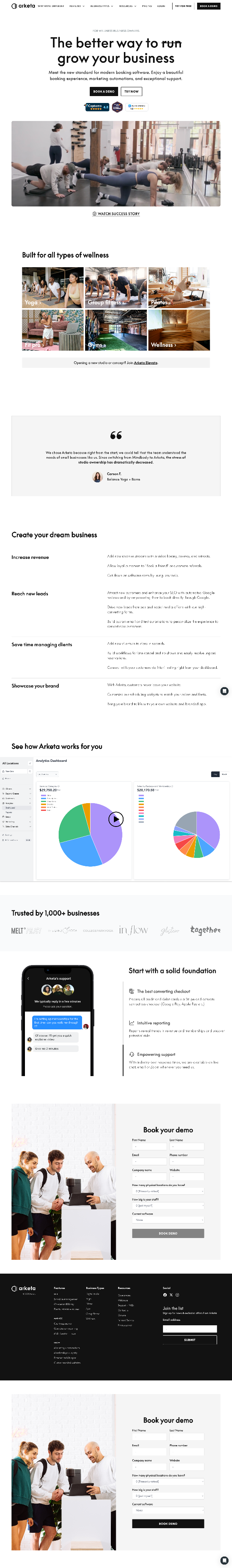
Task: Click the newsletter Email address field
Action: coord(189,1329)
